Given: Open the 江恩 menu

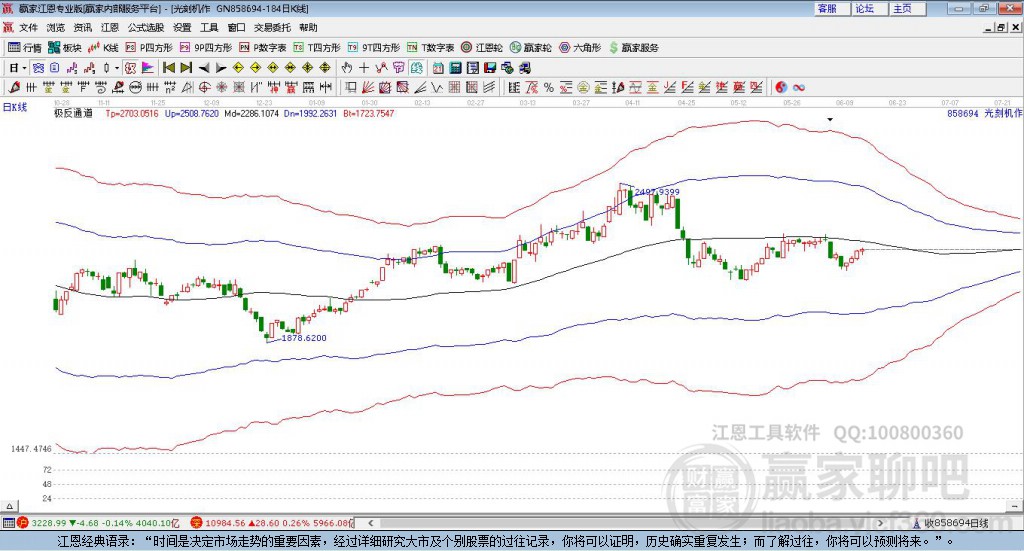Looking at the screenshot, I should (110, 27).
